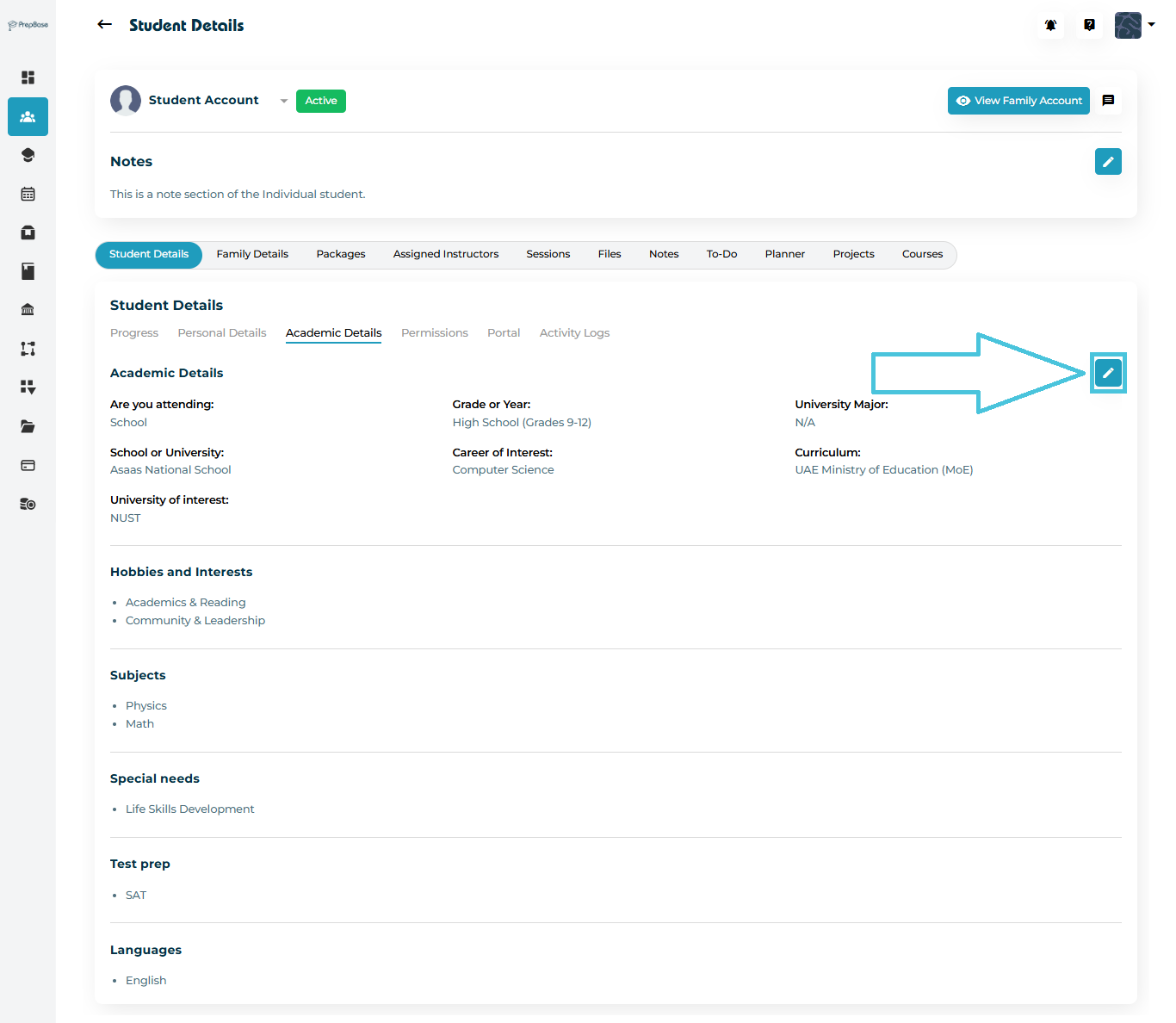1176x1023 pixels.
Task: Open the folder icon in sidebar
Action: 28,426
